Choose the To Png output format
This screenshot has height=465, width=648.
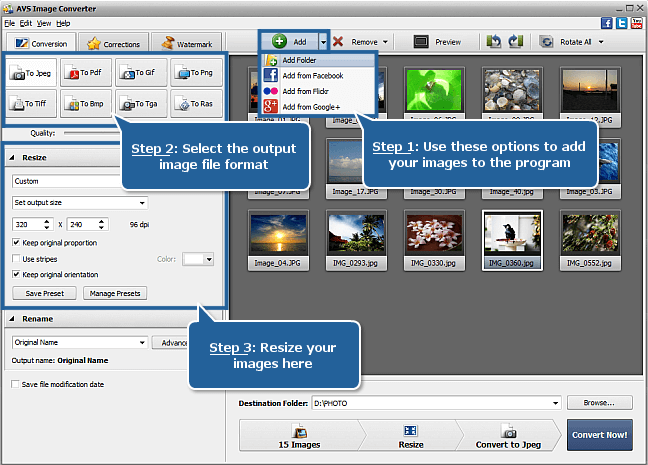(x=196, y=73)
